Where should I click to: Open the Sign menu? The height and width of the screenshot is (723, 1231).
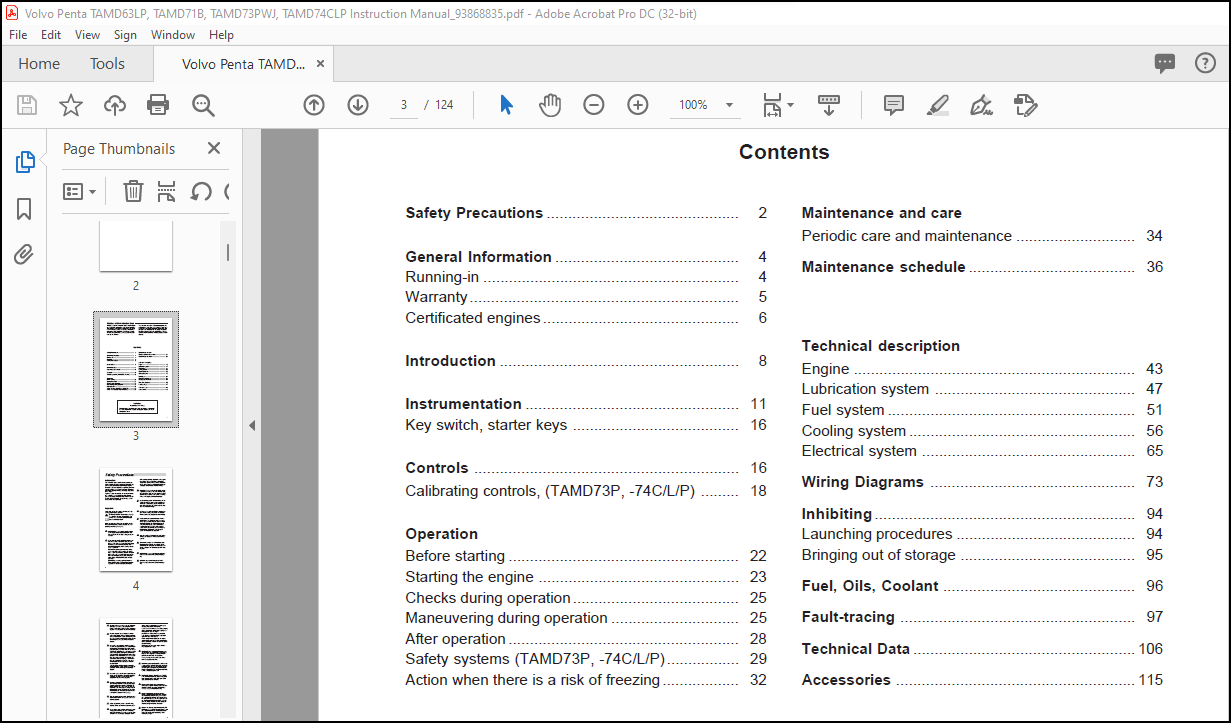[125, 34]
